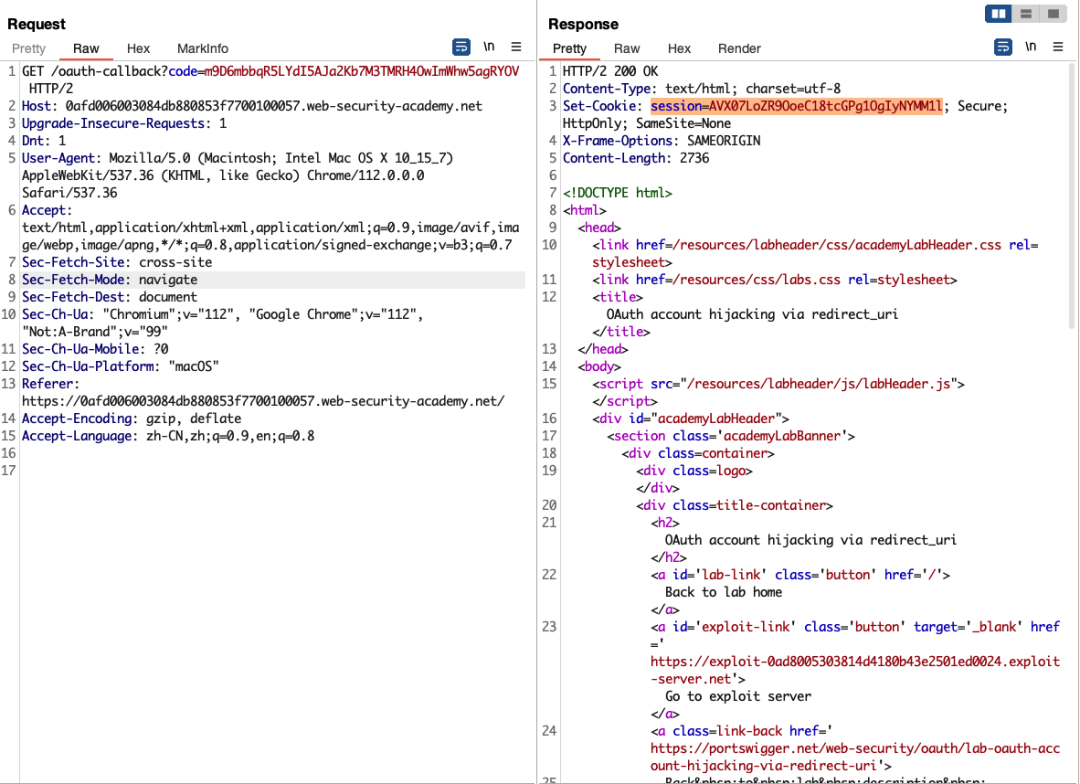Click the div class=title-container line
The image size is (1080, 784).
click(734, 505)
